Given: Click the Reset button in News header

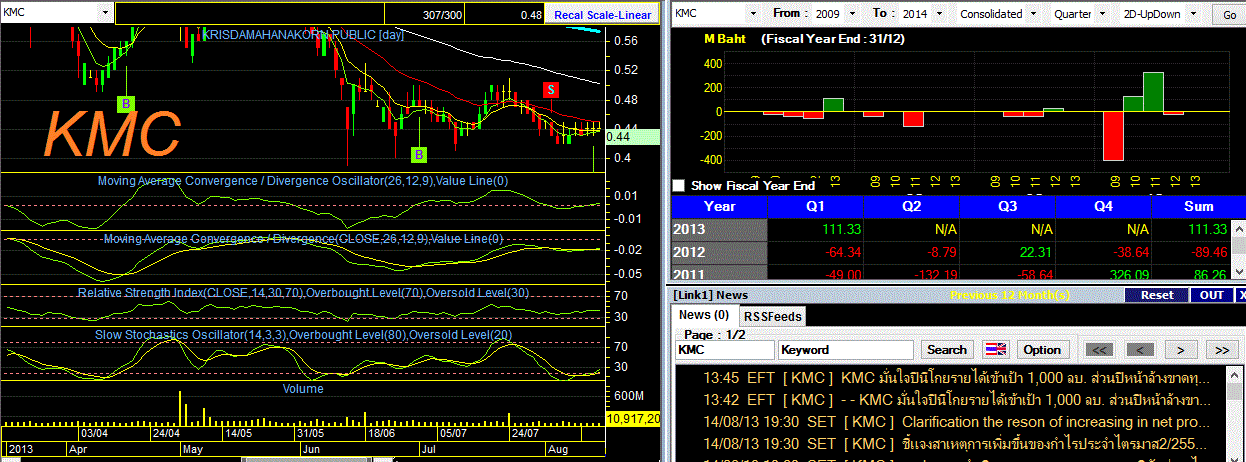Looking at the screenshot, I should (1157, 295).
